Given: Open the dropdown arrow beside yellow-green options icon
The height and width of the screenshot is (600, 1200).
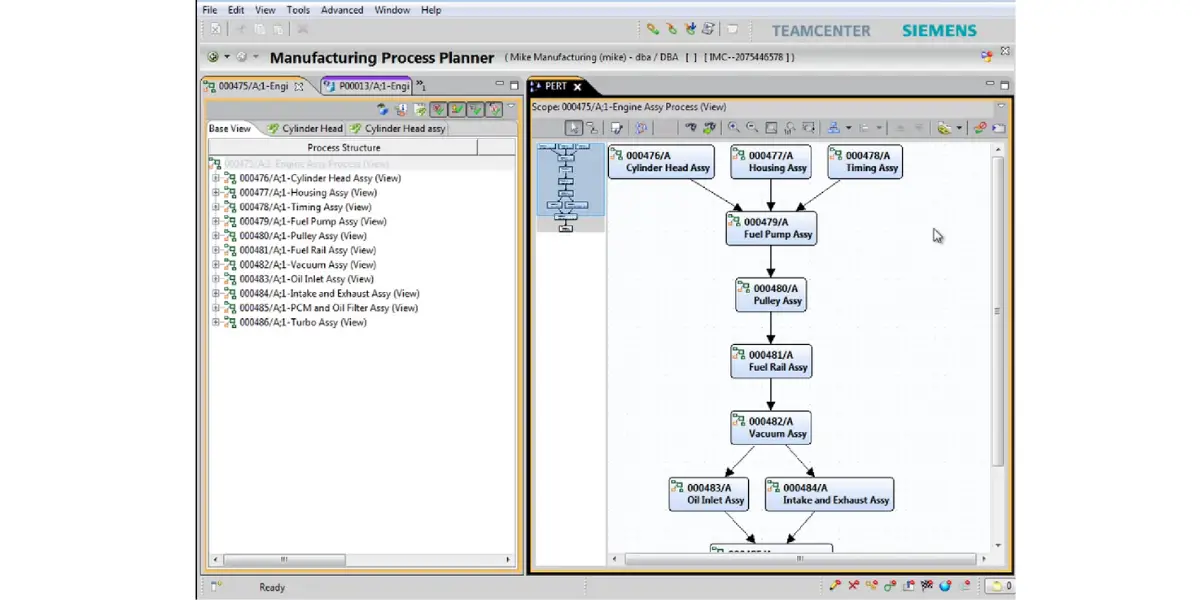Looking at the screenshot, I should (x=959, y=128).
